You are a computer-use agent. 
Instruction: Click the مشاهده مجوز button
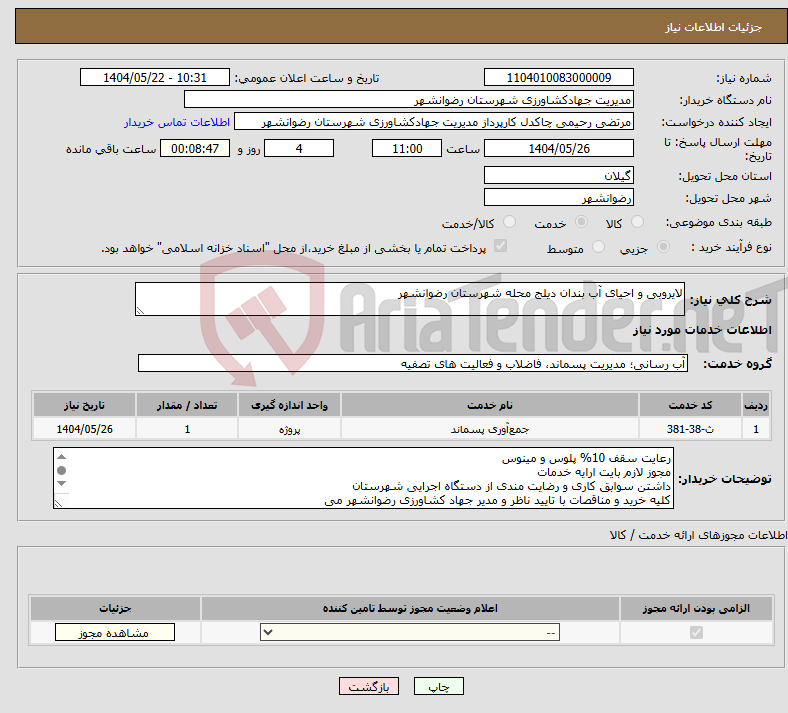click(x=114, y=632)
